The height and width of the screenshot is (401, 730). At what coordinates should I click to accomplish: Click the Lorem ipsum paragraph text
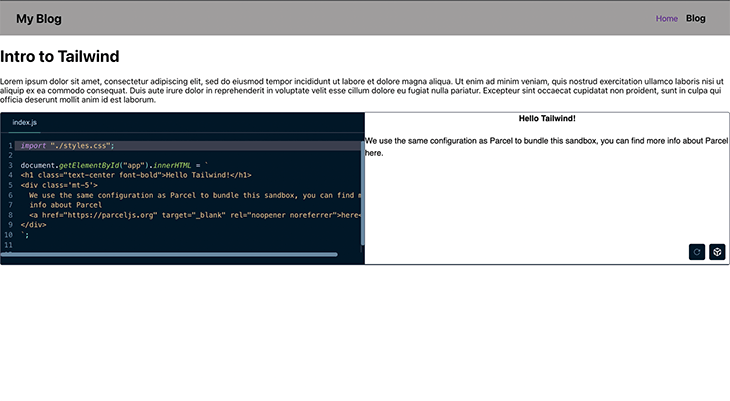coord(363,90)
